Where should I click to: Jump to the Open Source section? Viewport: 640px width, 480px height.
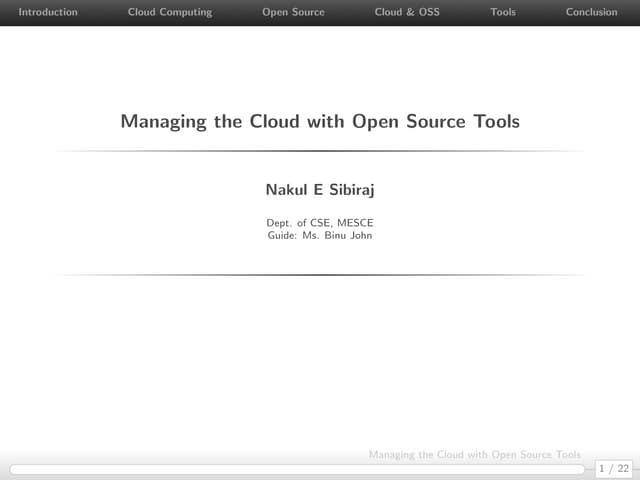click(293, 12)
